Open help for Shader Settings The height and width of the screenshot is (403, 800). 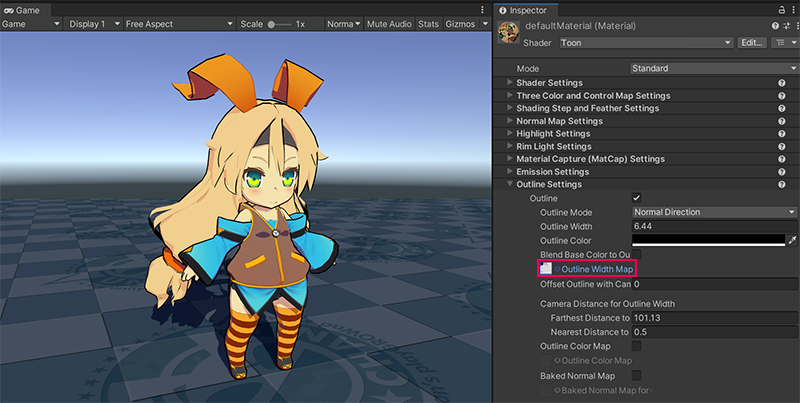(782, 83)
